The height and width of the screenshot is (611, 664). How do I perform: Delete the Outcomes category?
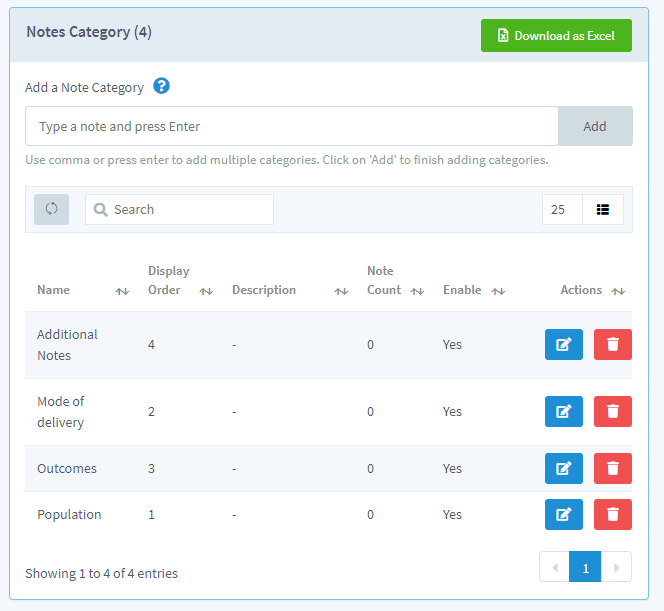(x=613, y=468)
